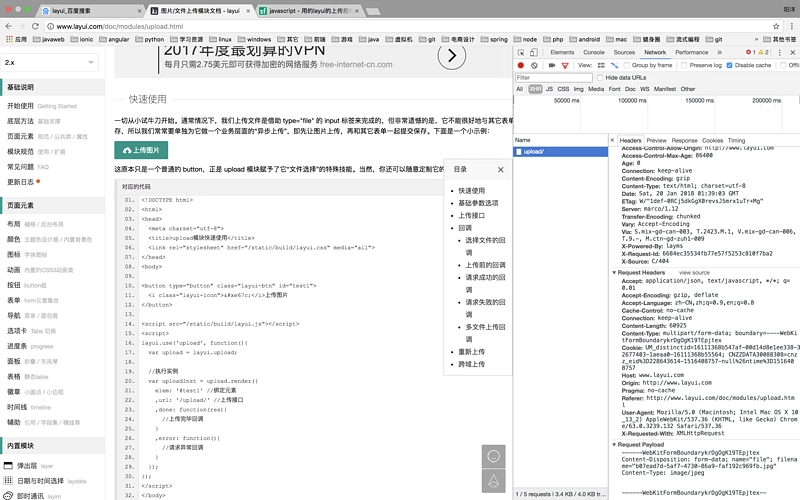
Task: Filter network by Img type
Action: tap(579, 89)
